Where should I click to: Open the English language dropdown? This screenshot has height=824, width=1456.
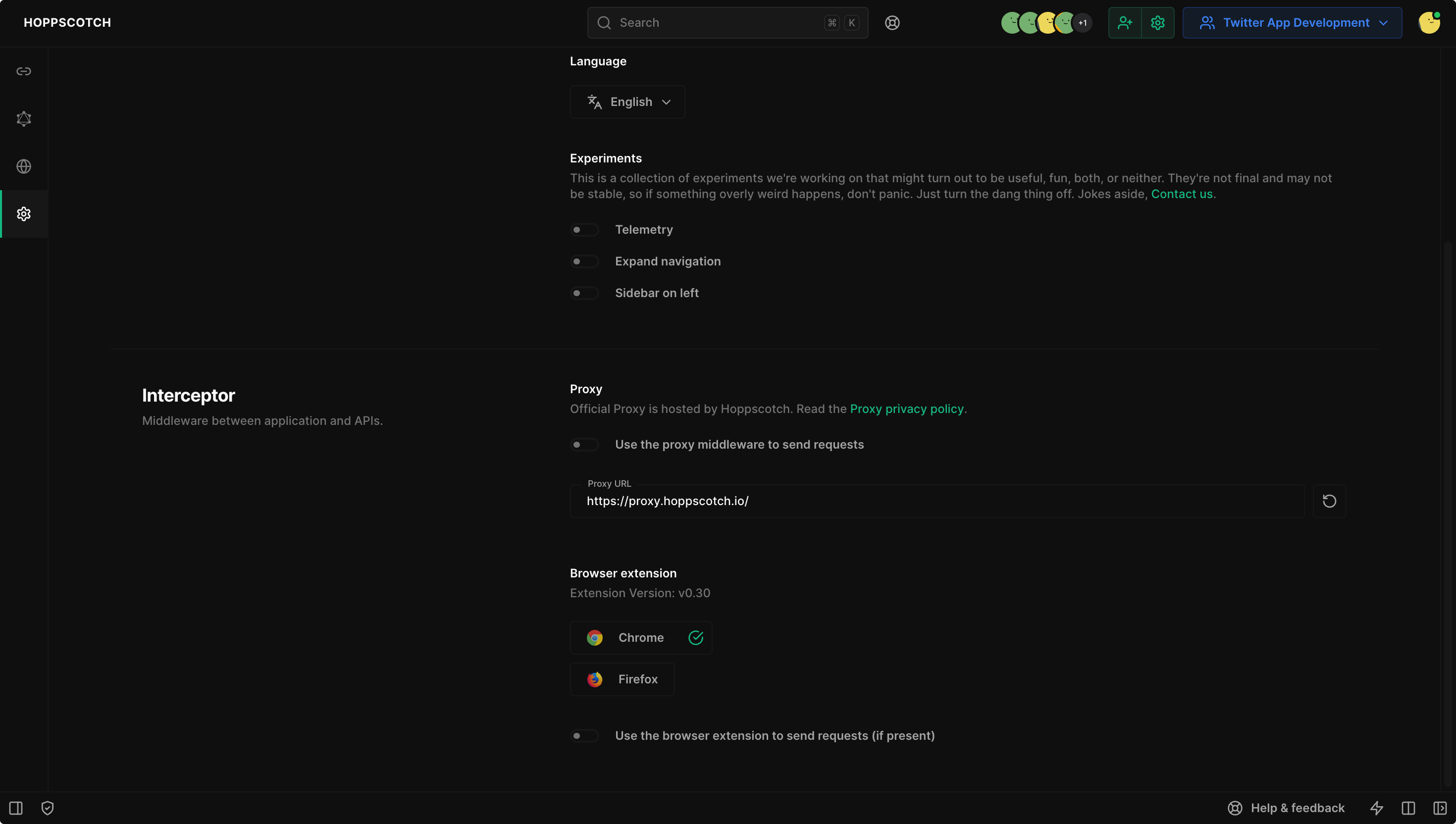(x=627, y=102)
